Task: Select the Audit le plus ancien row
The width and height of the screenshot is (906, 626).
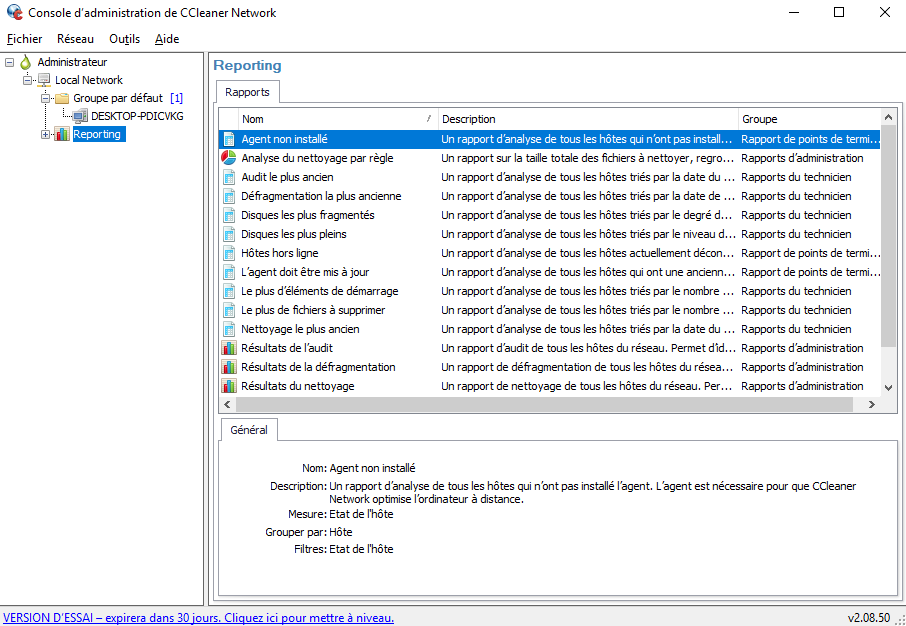Action: tap(549, 177)
